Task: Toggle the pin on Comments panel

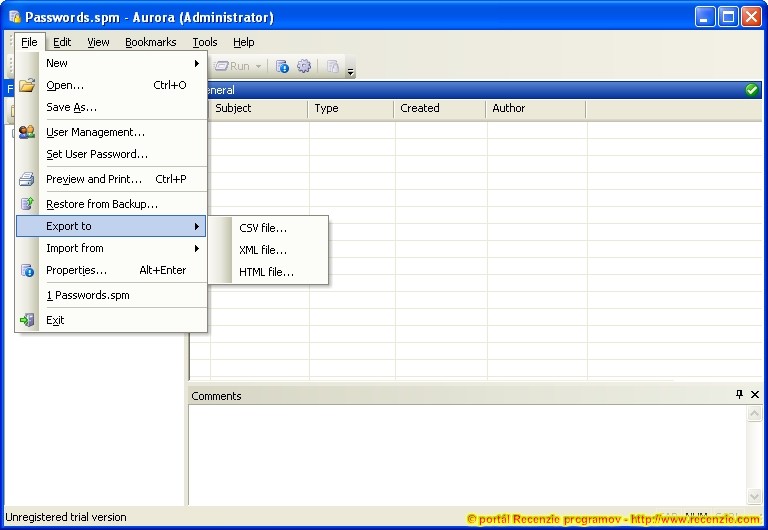Action: pyautogui.click(x=739, y=395)
